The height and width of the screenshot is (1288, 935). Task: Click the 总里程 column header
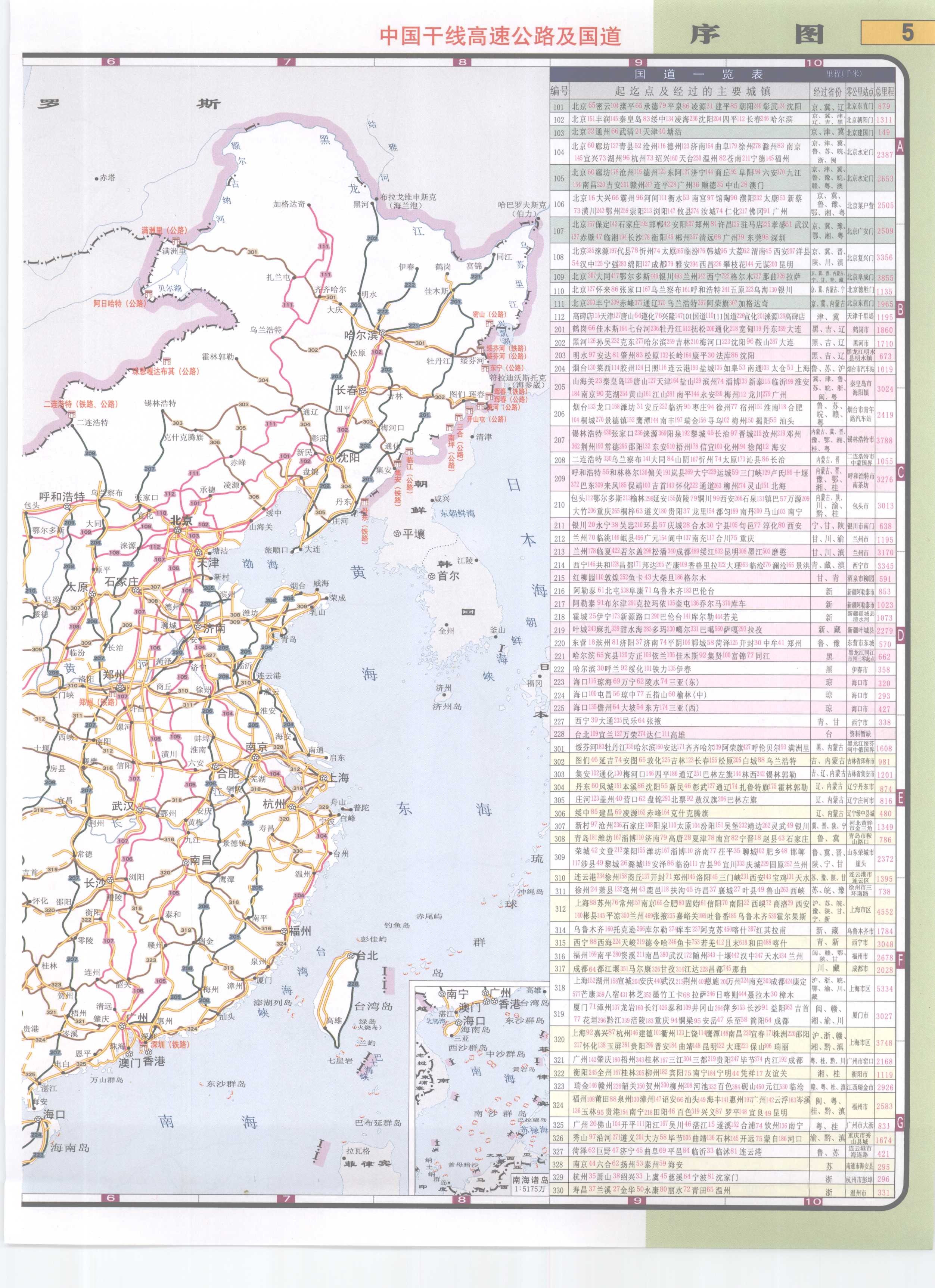pos(885,91)
